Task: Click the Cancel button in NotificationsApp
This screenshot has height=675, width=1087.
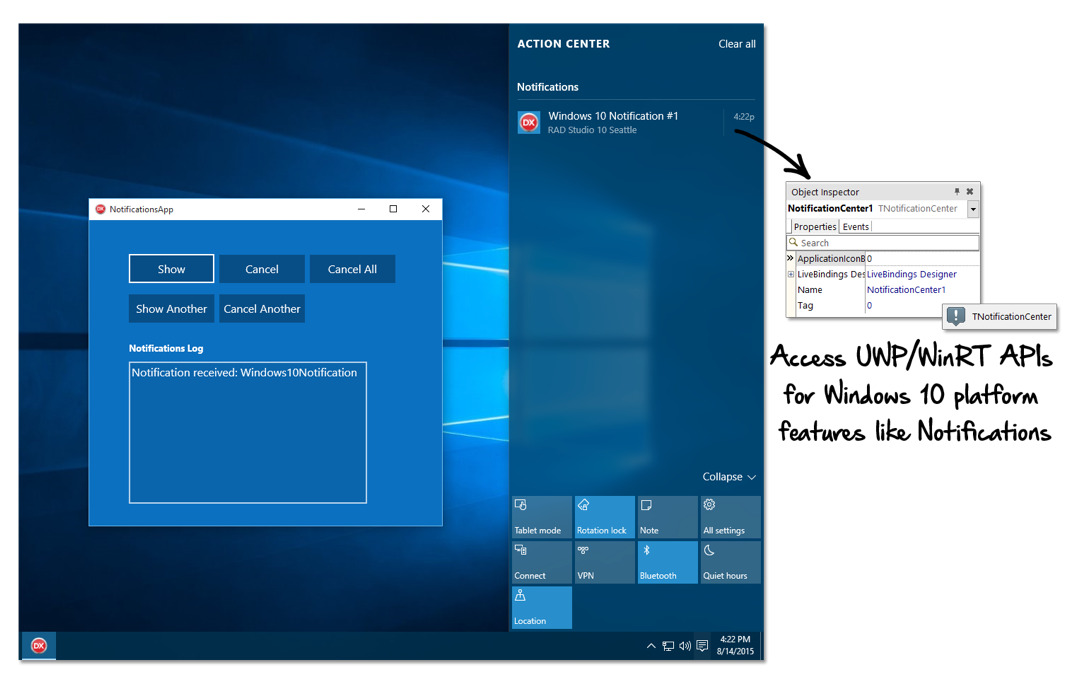Action: [x=261, y=269]
